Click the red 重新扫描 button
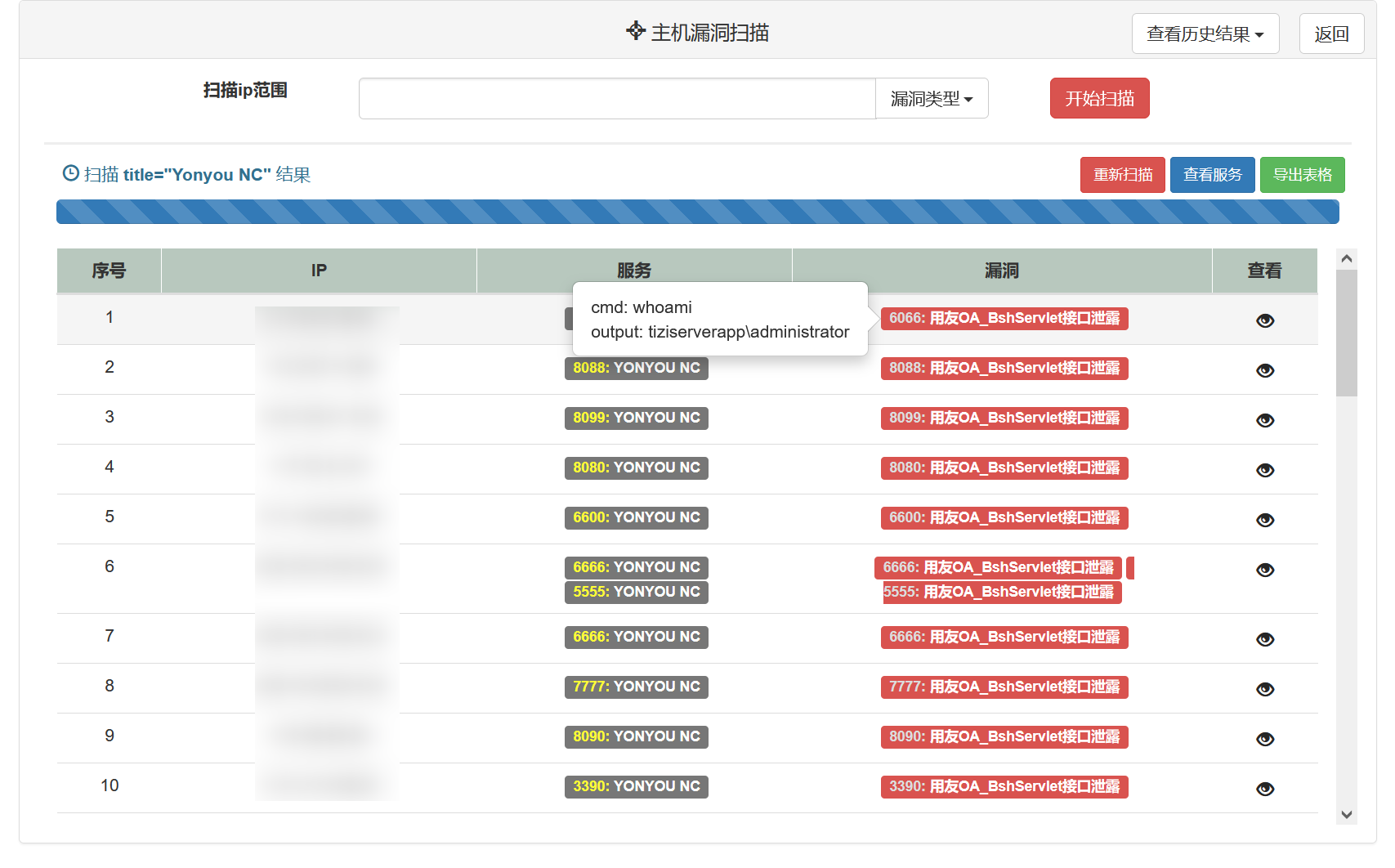1395x868 pixels. [1123, 175]
